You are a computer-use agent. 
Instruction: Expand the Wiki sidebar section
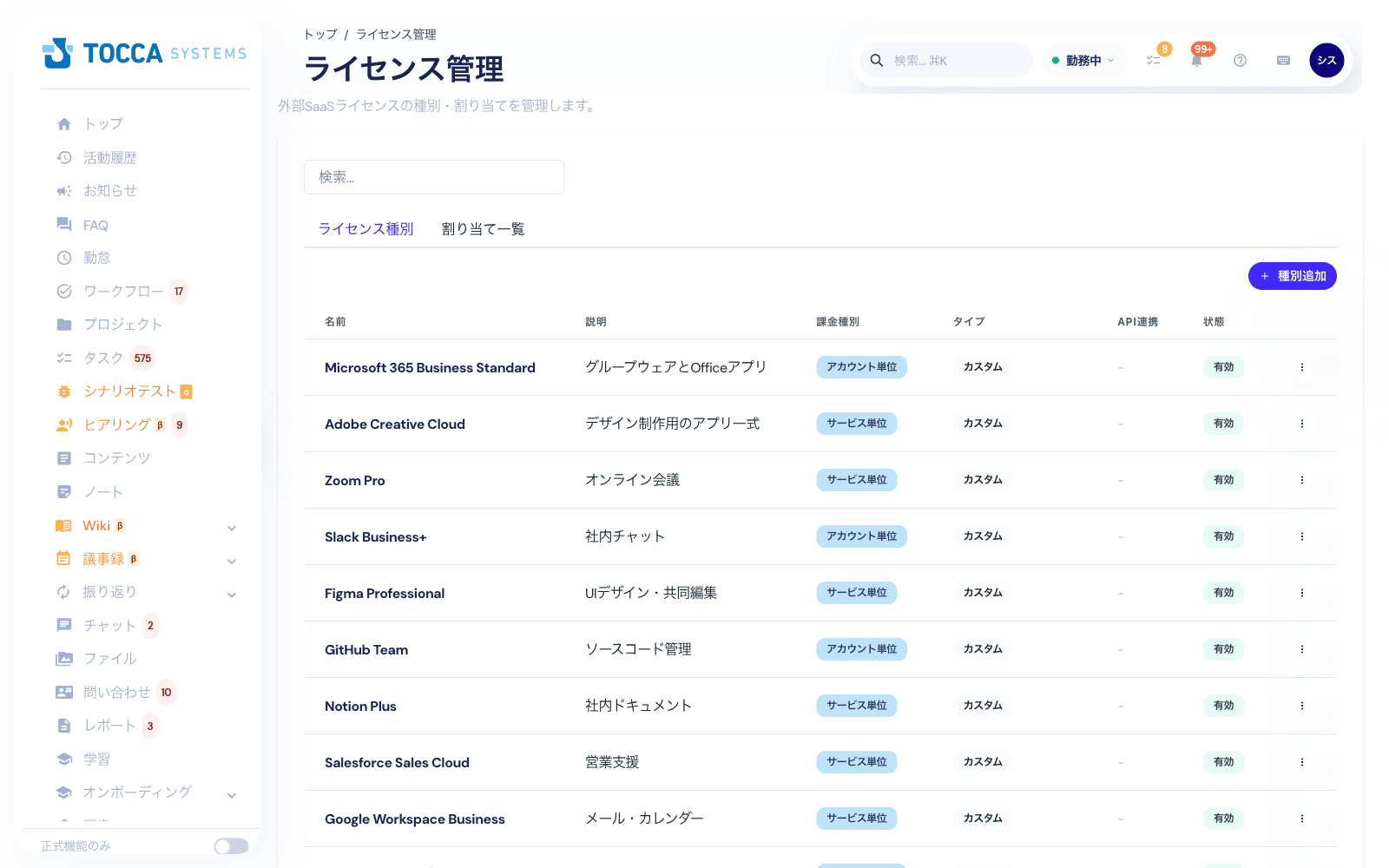[232, 528]
